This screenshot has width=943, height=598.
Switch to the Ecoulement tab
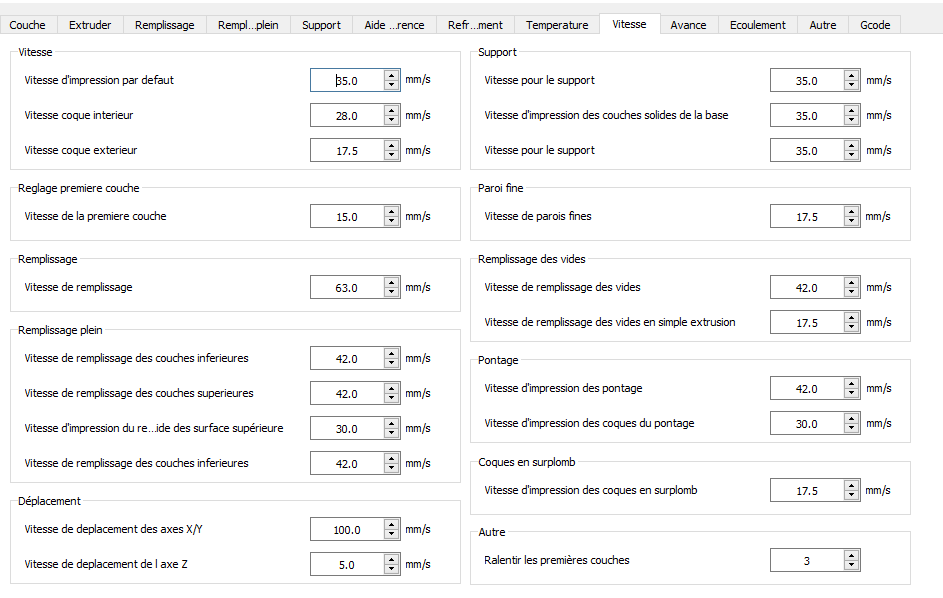click(x=757, y=25)
